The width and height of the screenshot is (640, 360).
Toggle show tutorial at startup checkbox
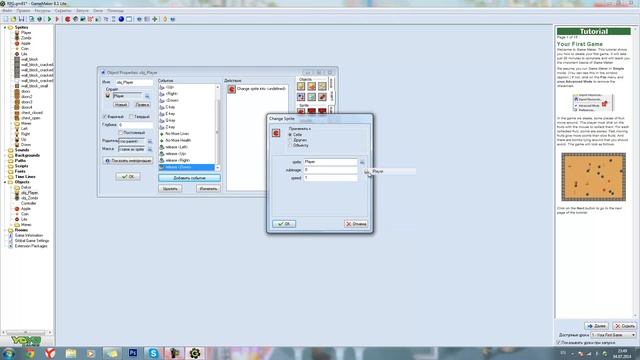pyautogui.click(x=559, y=342)
